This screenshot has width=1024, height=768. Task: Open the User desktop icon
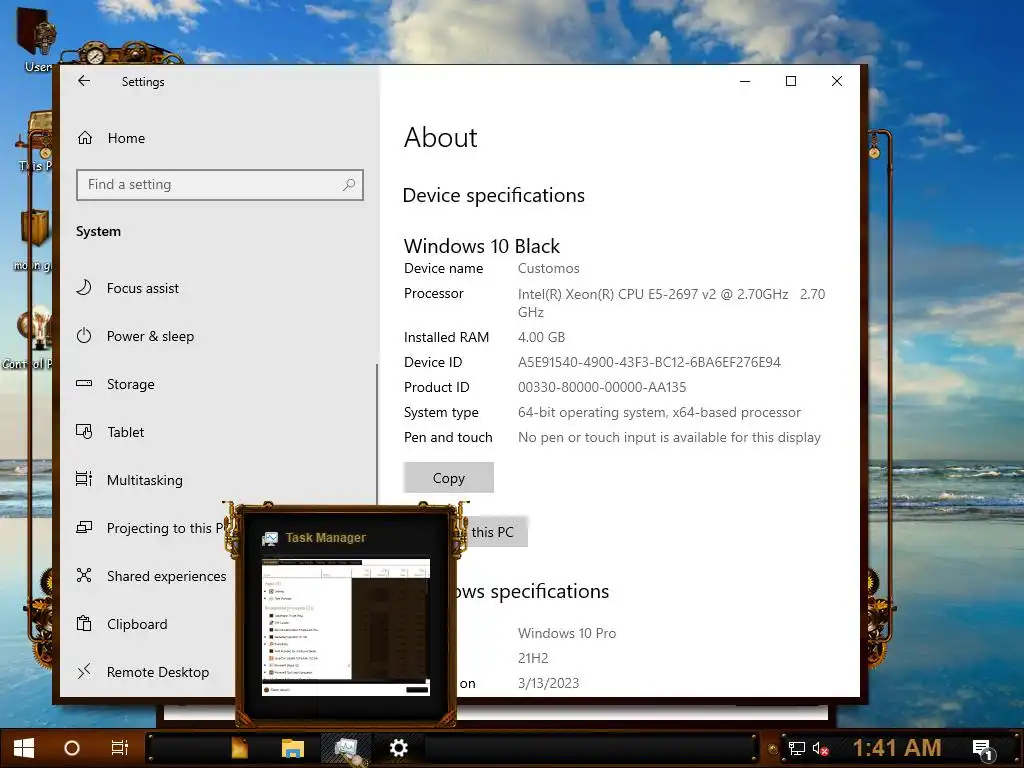[x=36, y=39]
